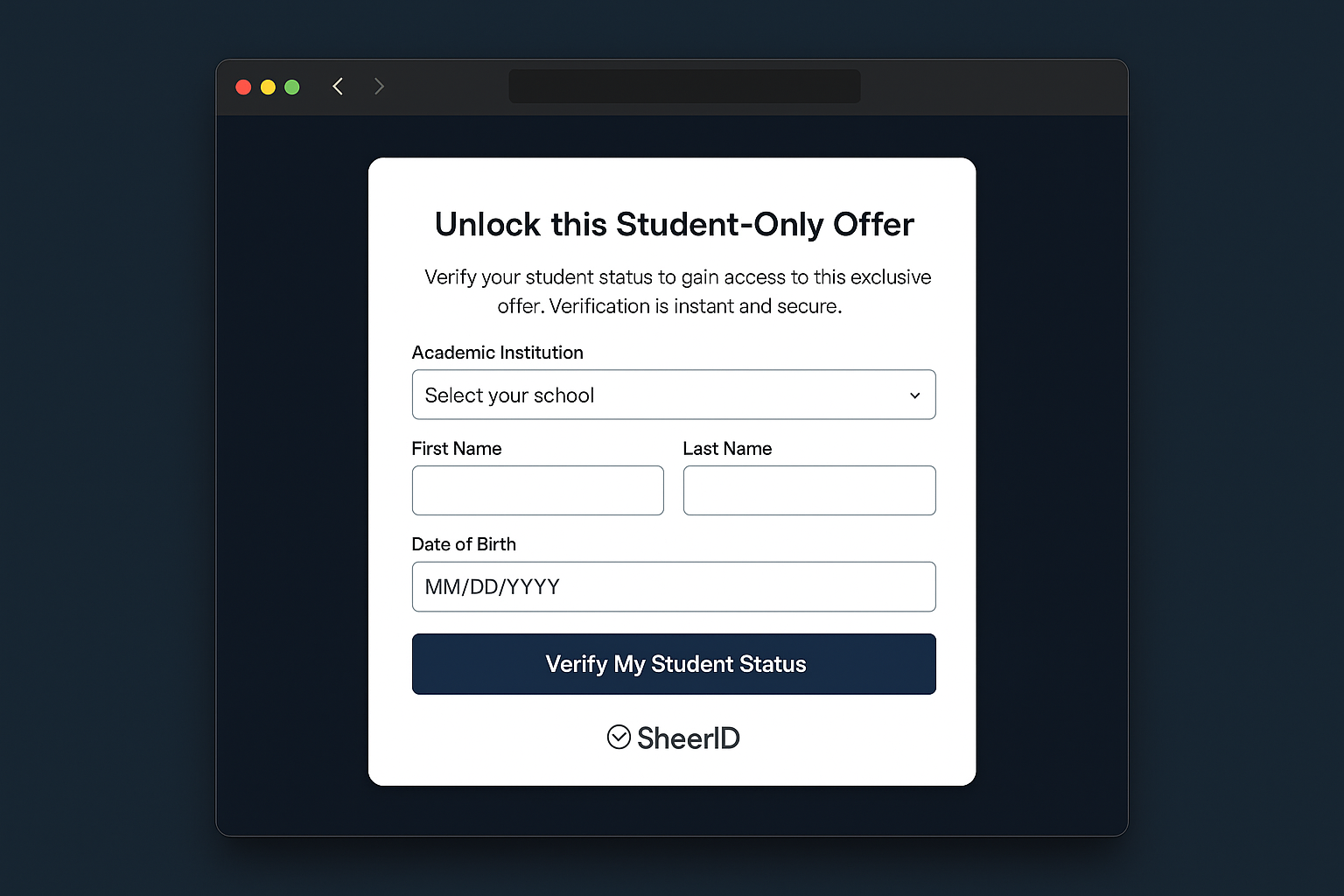1344x896 pixels.
Task: Click the red close traffic light
Action: click(x=243, y=87)
